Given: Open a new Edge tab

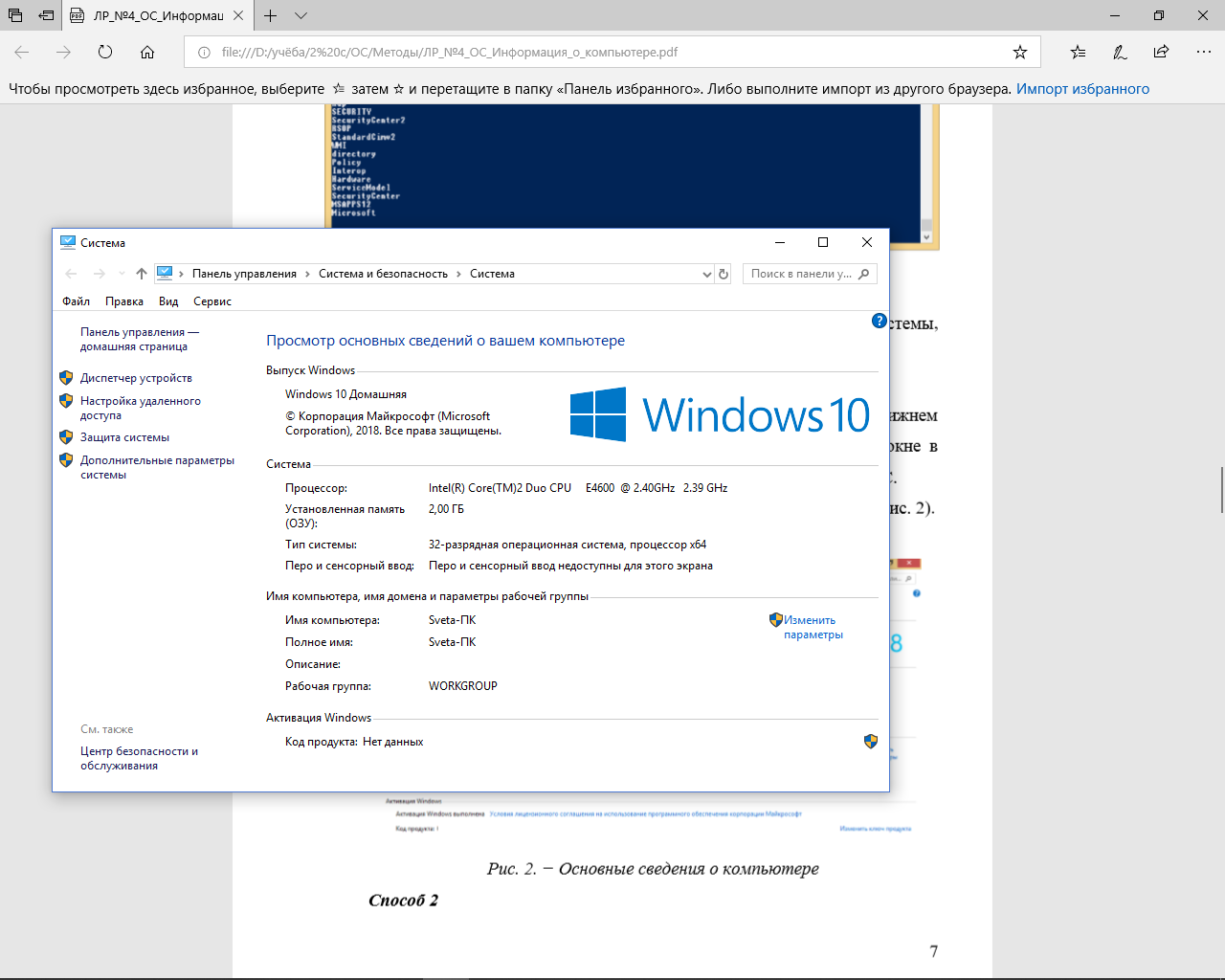Looking at the screenshot, I should point(271,15).
